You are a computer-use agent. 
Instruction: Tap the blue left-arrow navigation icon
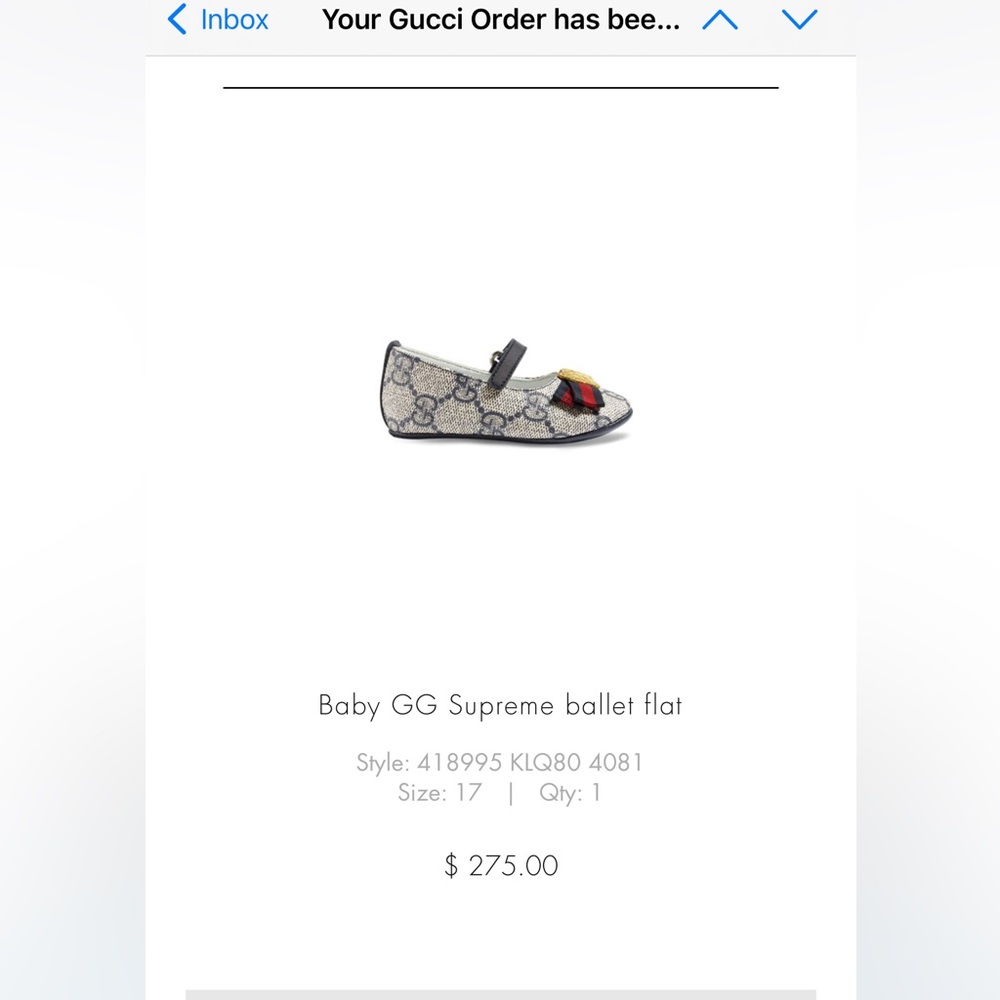pos(177,20)
